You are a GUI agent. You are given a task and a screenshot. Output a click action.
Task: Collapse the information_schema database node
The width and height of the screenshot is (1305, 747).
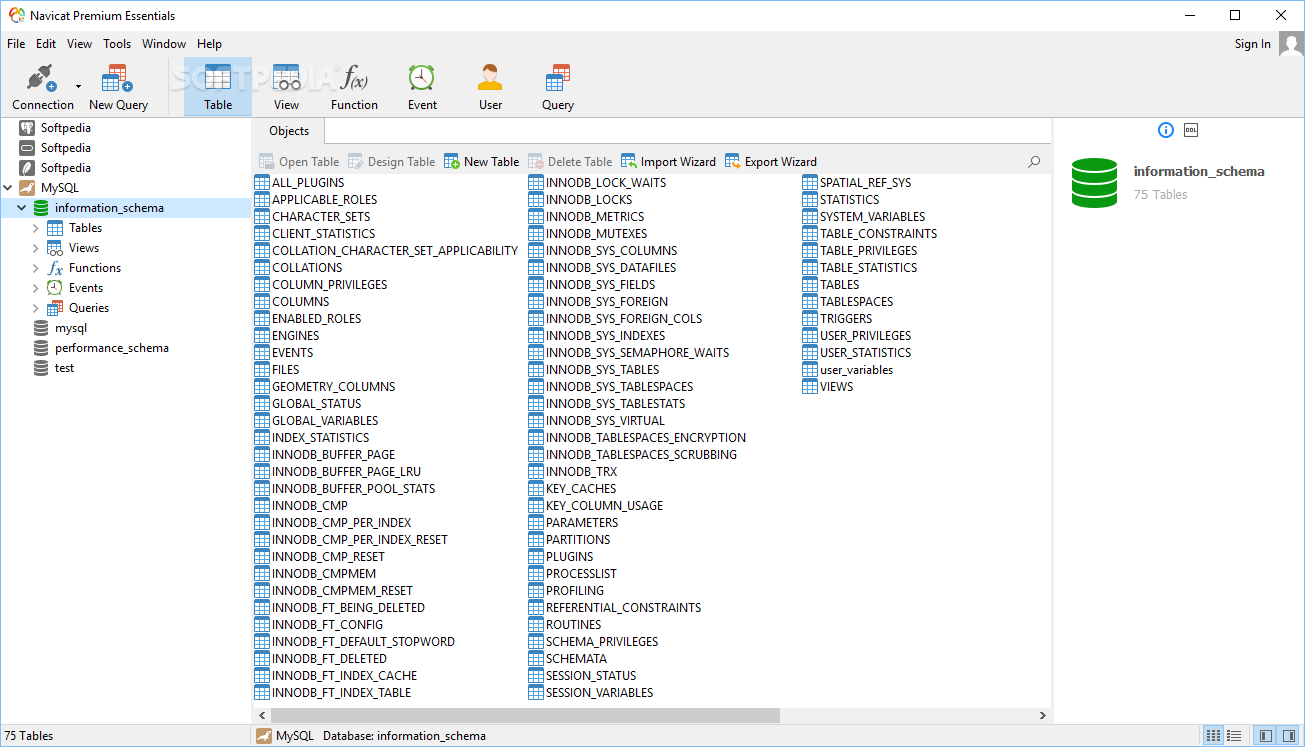click(x=22, y=208)
